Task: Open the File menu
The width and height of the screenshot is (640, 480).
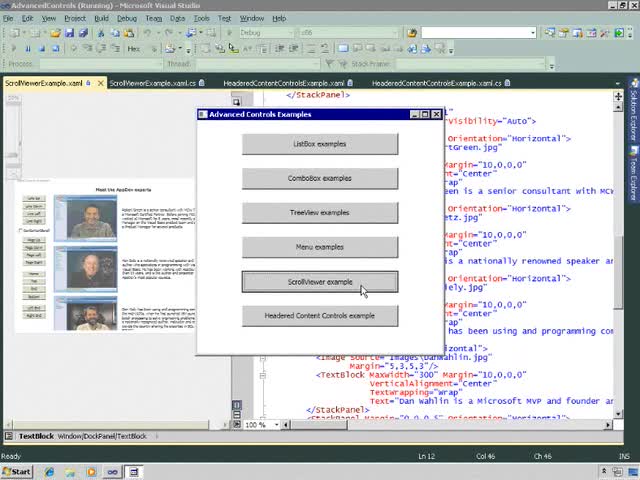Action: (x=8, y=18)
